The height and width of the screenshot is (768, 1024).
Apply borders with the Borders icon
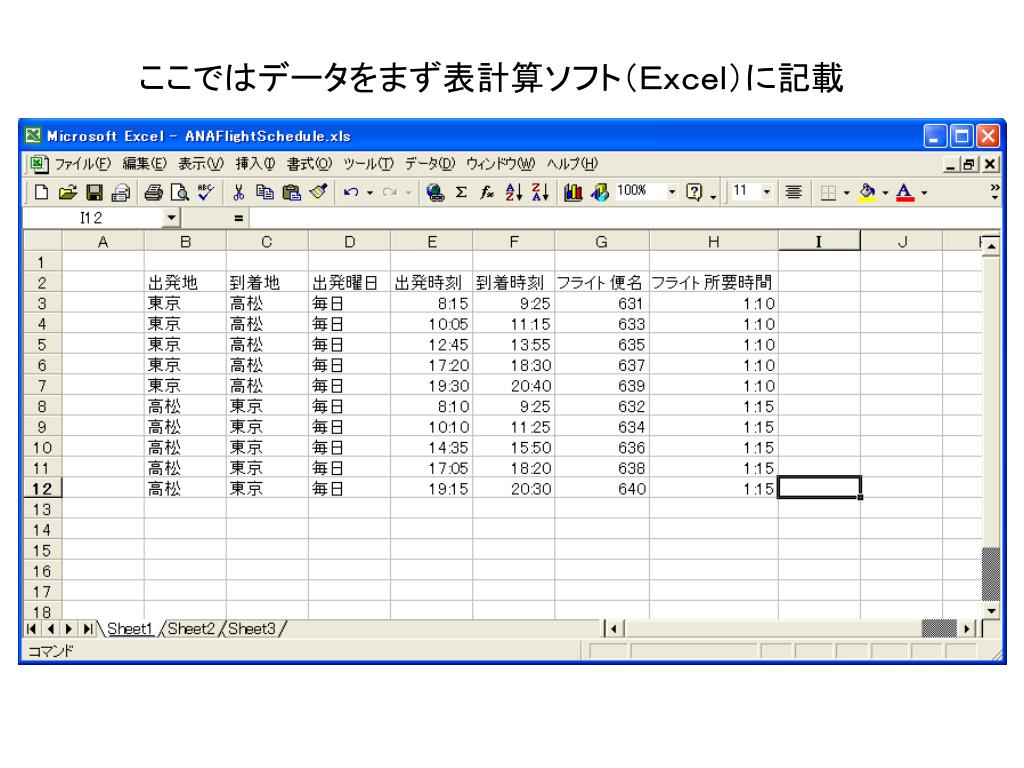(x=828, y=193)
